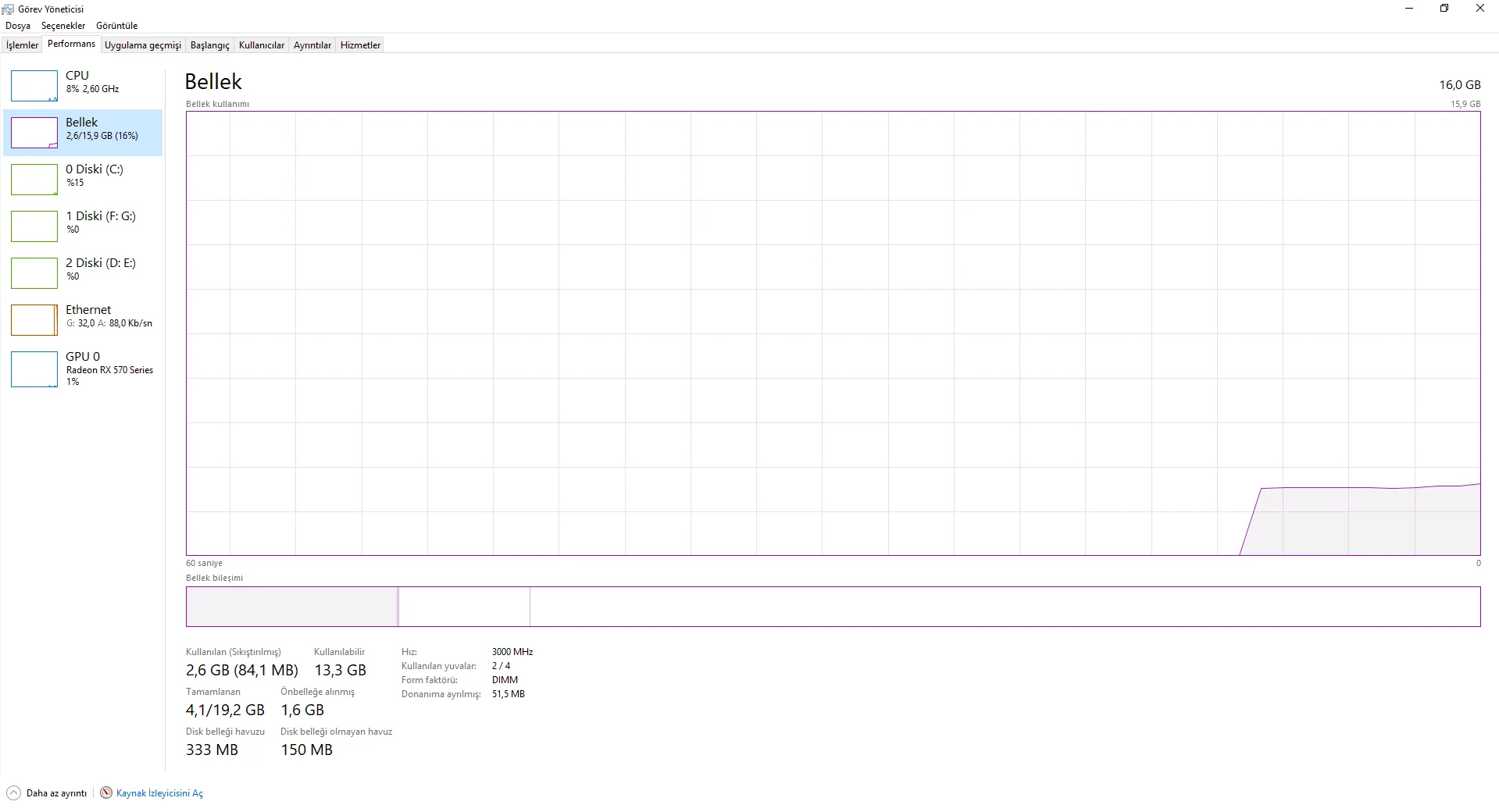Click the 13,3 GB available value
Screen dimensions: 1499x812
[x=340, y=670]
